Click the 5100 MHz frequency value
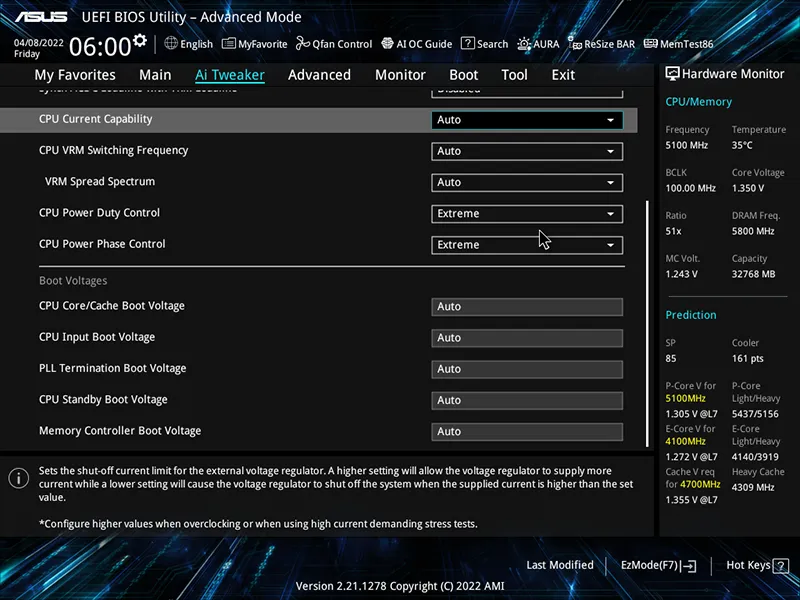 click(x=686, y=145)
